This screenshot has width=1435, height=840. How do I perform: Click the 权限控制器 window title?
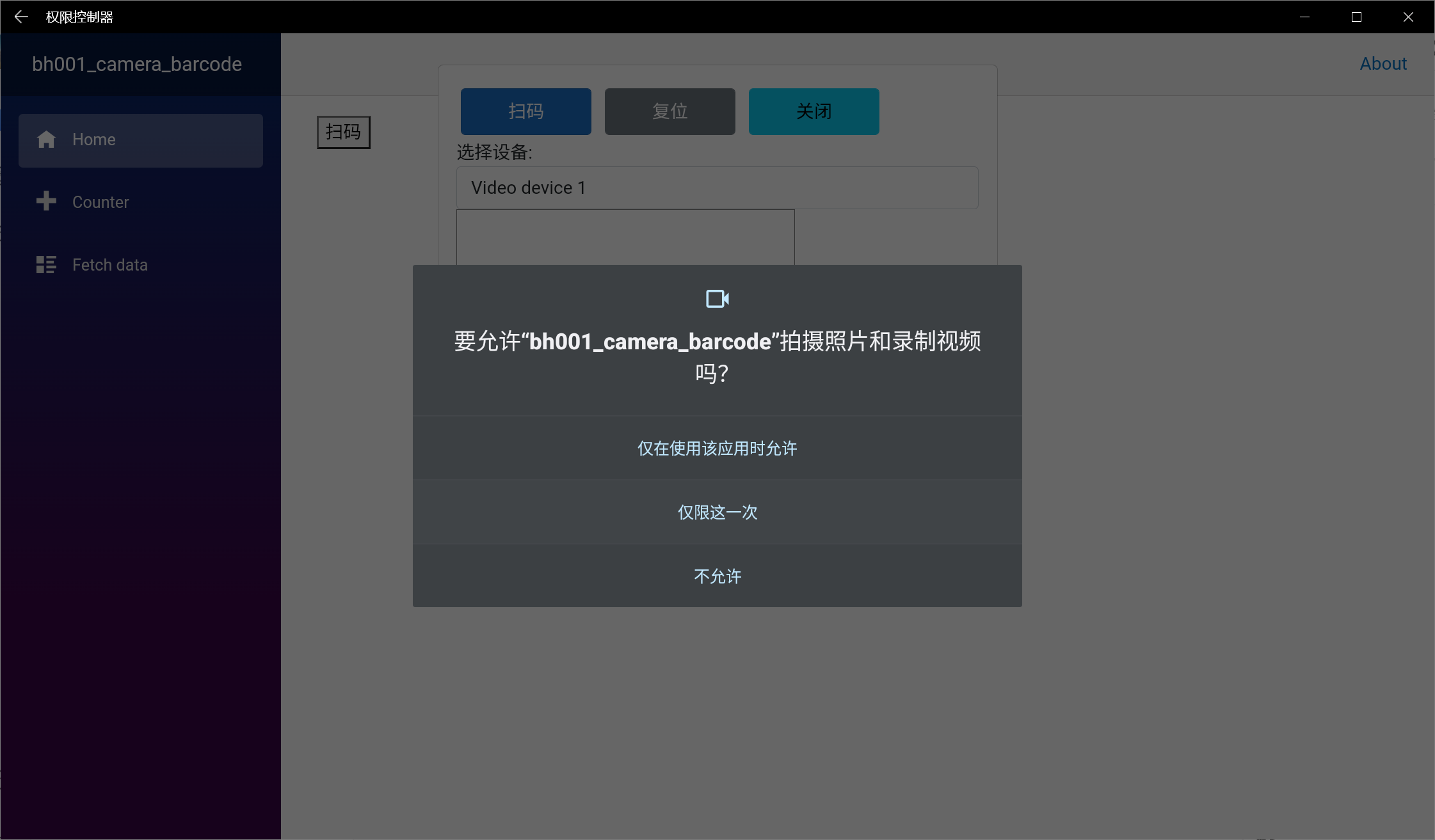tap(79, 17)
